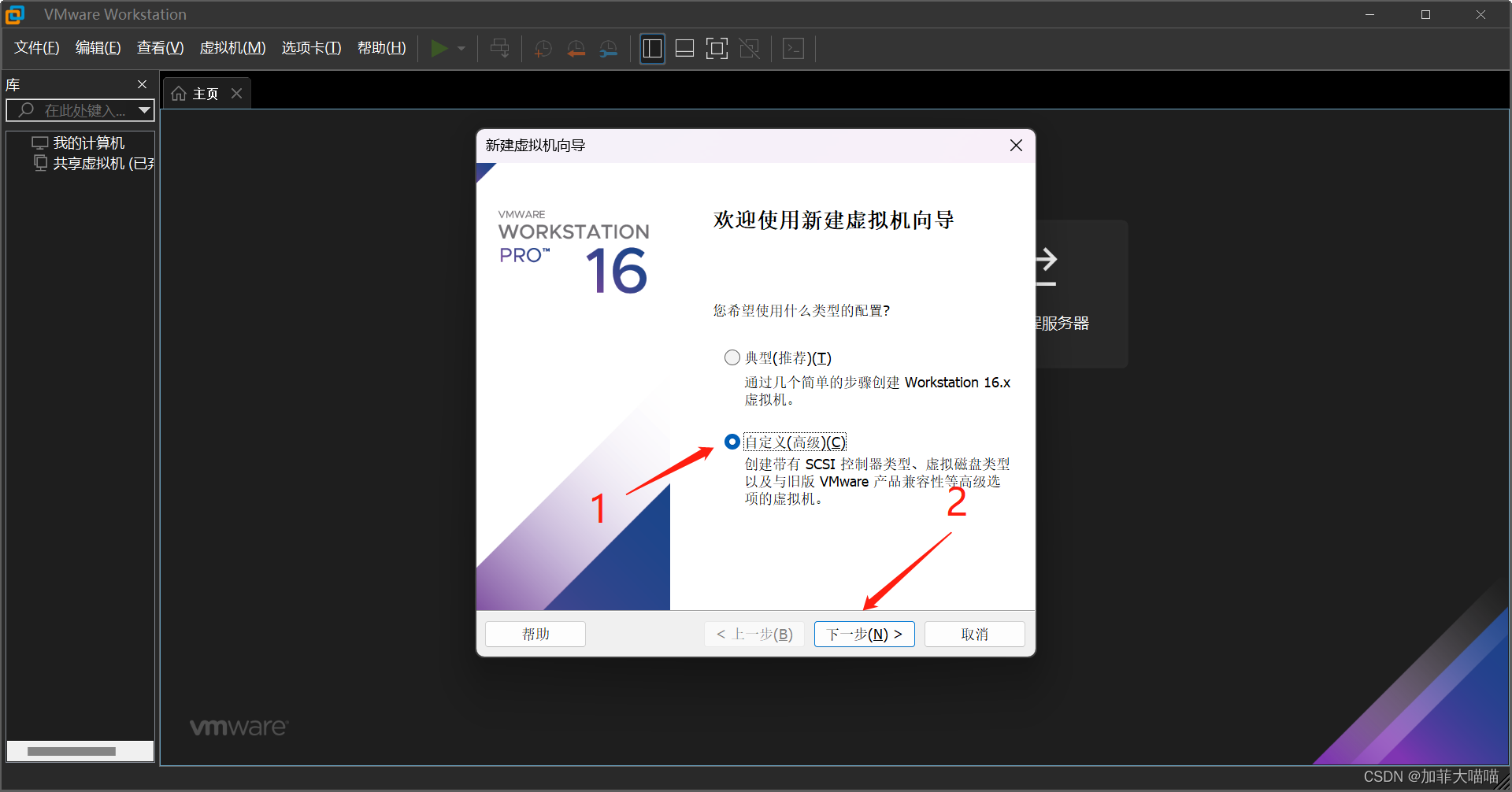
Task: Click the green power on play icon
Action: click(439, 49)
